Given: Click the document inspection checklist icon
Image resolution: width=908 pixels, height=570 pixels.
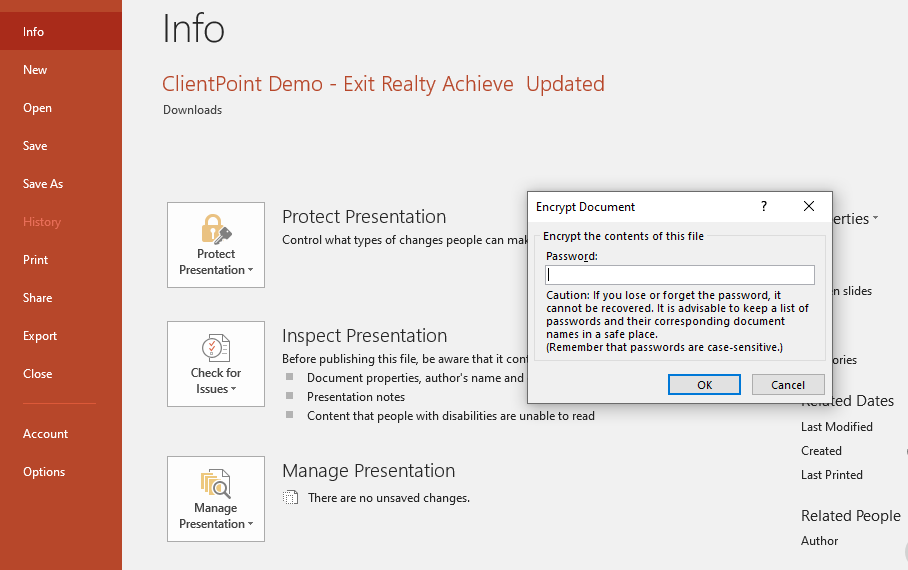Looking at the screenshot, I should [216, 348].
